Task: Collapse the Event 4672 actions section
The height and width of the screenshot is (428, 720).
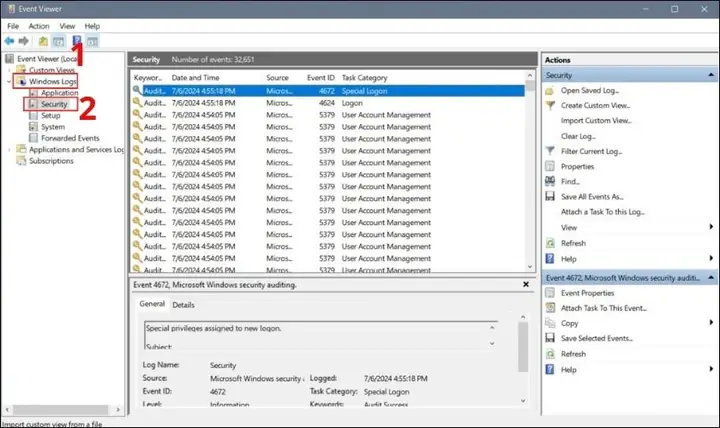Action: [711, 278]
